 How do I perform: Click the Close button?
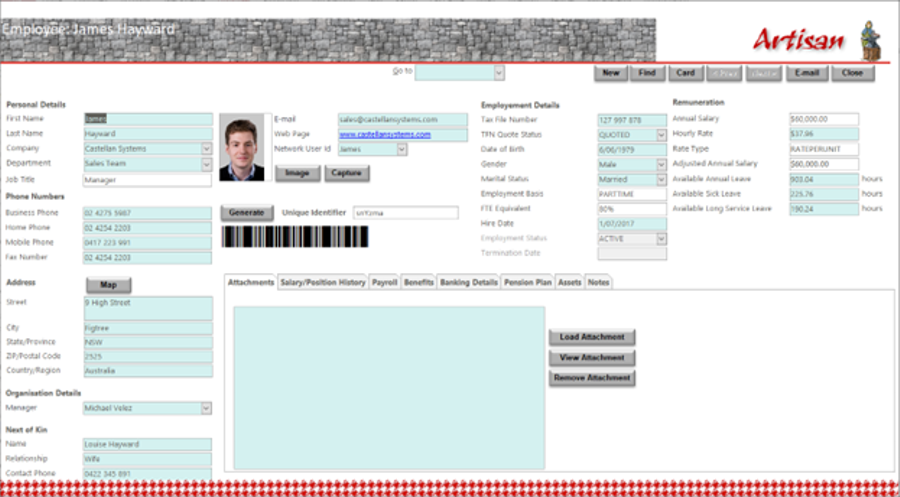coord(852,73)
